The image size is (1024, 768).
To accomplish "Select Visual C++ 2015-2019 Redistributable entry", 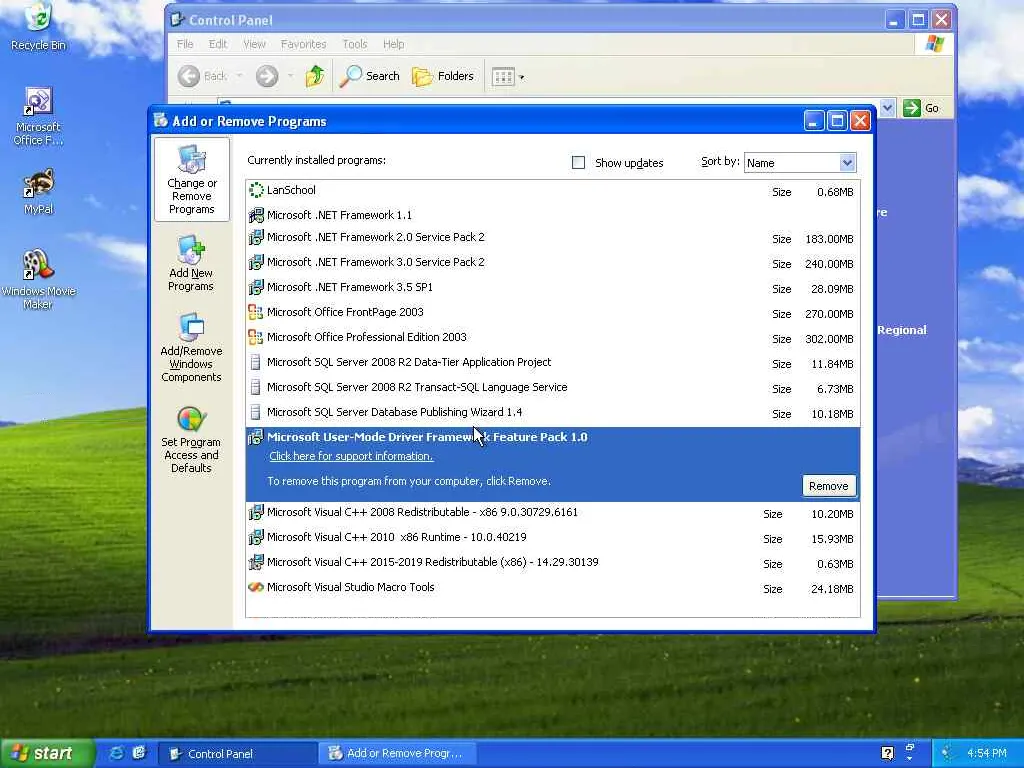I will [x=552, y=562].
